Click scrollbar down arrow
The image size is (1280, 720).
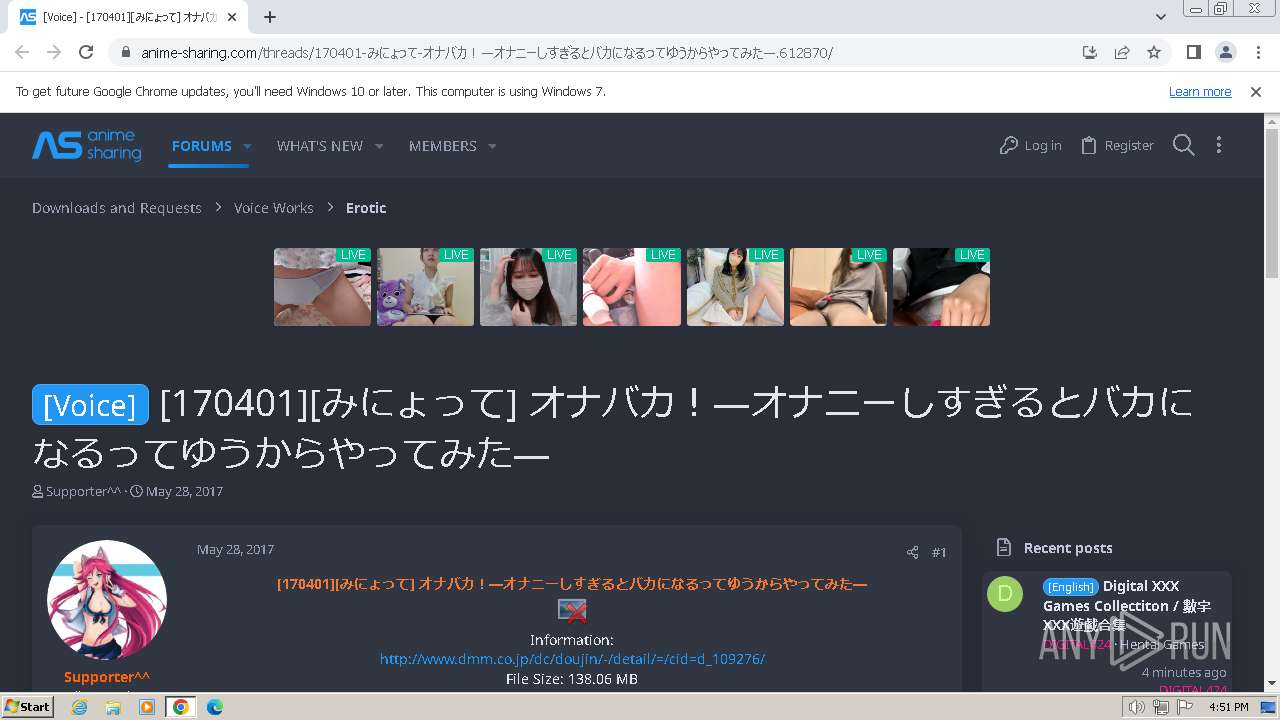click(1272, 684)
